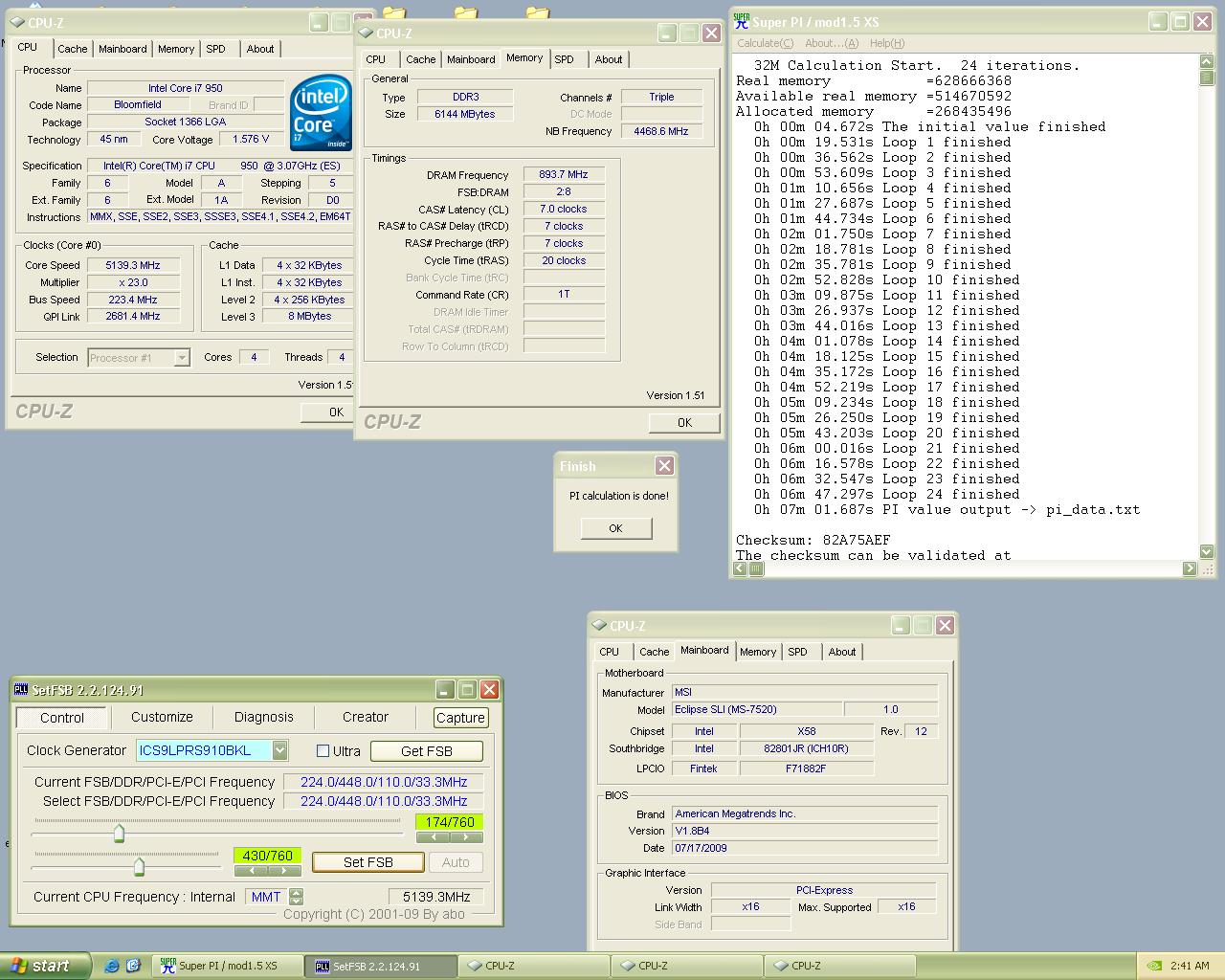Image resolution: width=1225 pixels, height=980 pixels.
Task: Click the Super PI title bar icon
Action: click(742, 21)
